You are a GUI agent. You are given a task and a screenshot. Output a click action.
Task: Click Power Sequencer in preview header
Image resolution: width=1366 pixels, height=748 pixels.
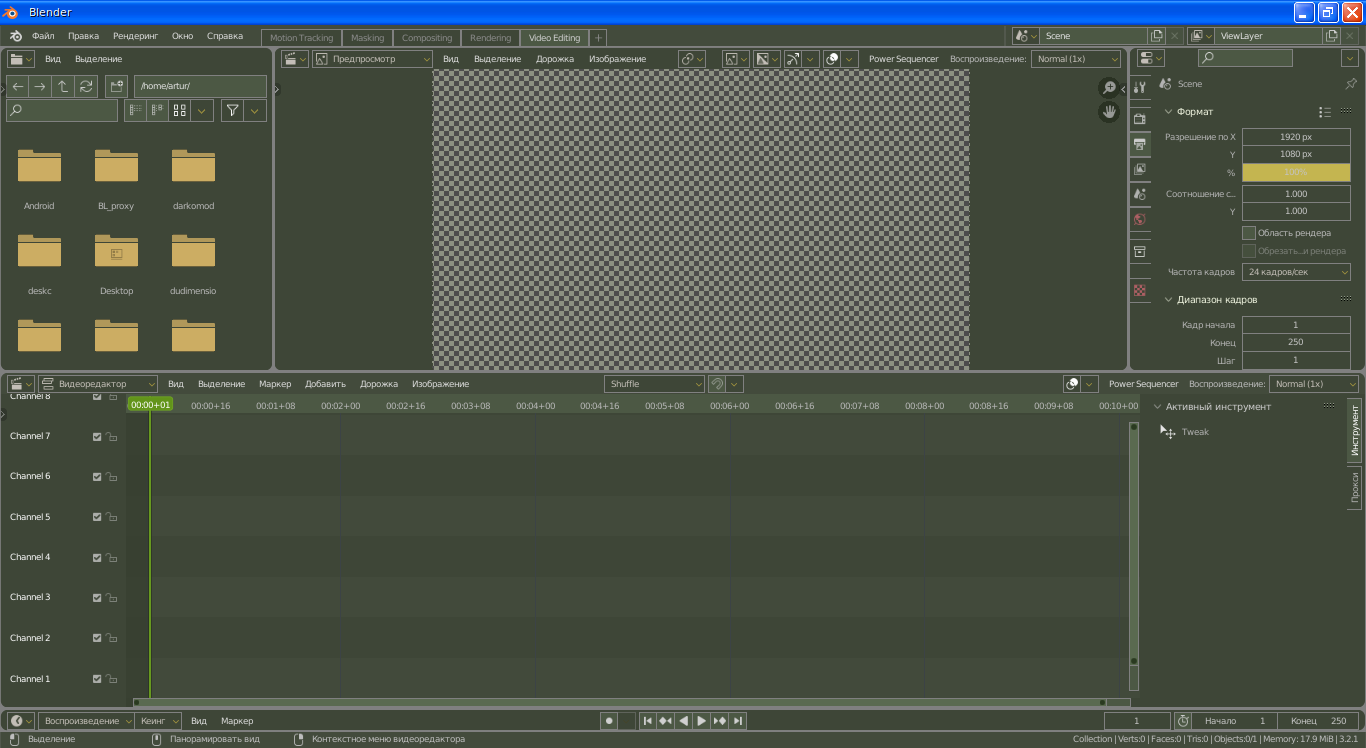tap(903, 59)
